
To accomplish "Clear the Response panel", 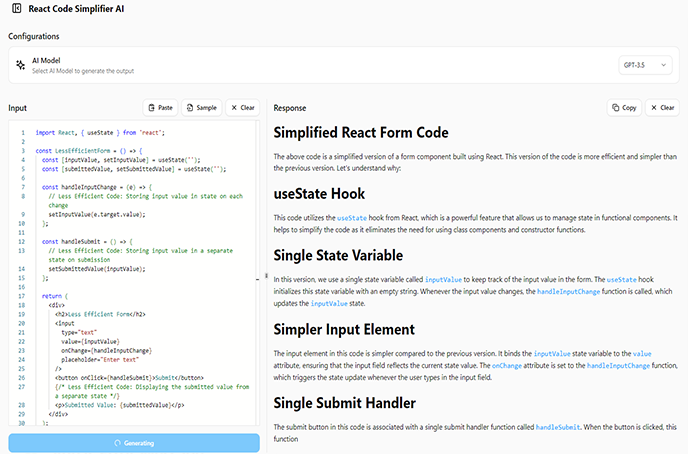I will [x=663, y=107].
